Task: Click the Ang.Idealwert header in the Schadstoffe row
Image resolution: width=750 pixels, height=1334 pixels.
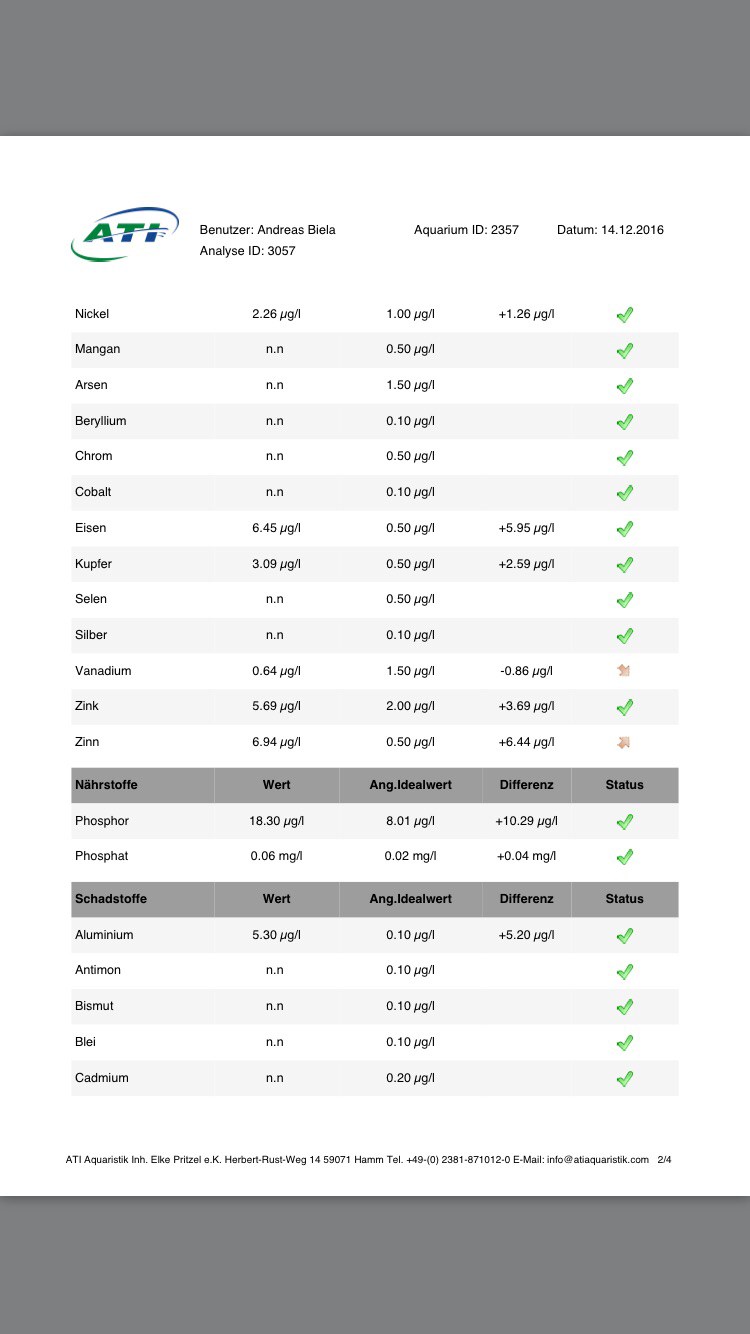Action: (410, 899)
